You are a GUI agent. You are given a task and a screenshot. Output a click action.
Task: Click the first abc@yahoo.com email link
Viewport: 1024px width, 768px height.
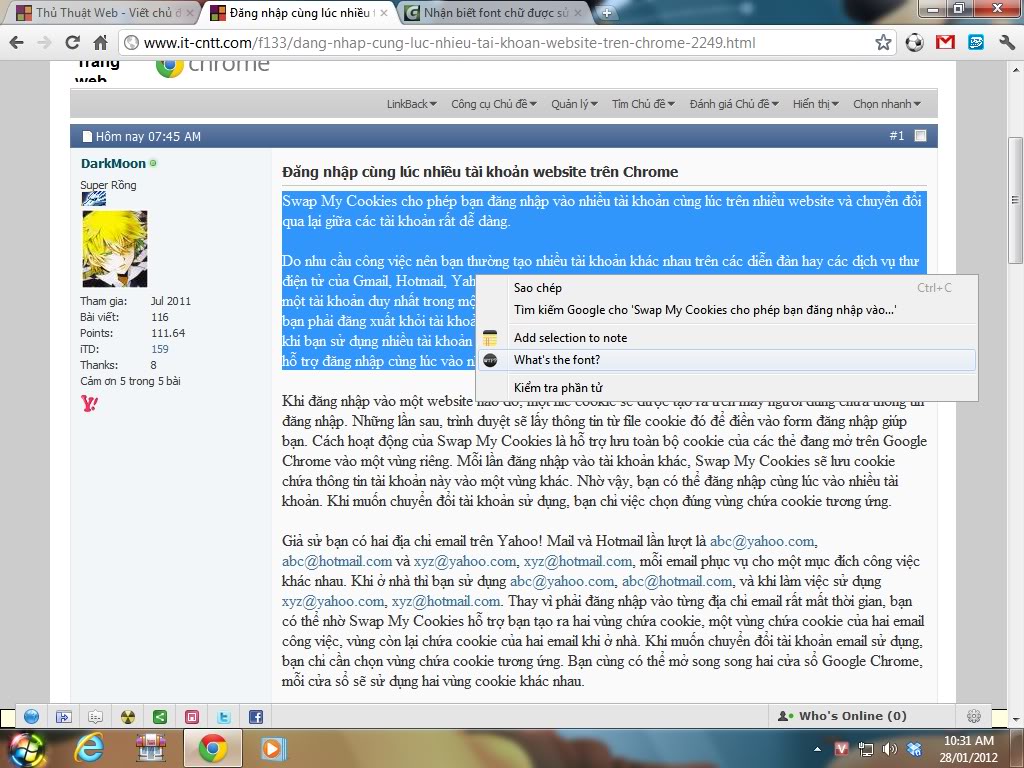[x=762, y=541]
